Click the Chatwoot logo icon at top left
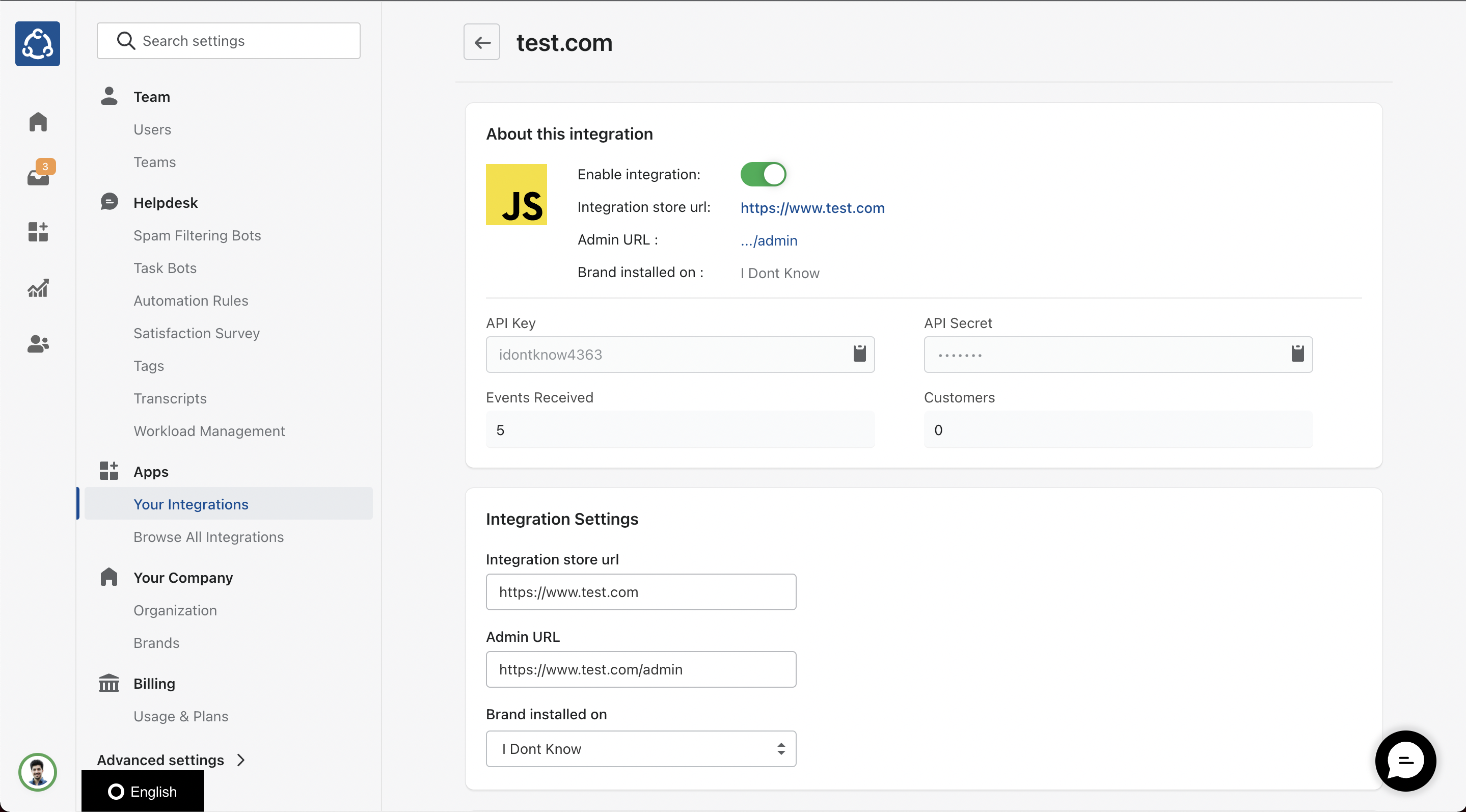This screenshot has height=812, width=1466. click(x=38, y=44)
